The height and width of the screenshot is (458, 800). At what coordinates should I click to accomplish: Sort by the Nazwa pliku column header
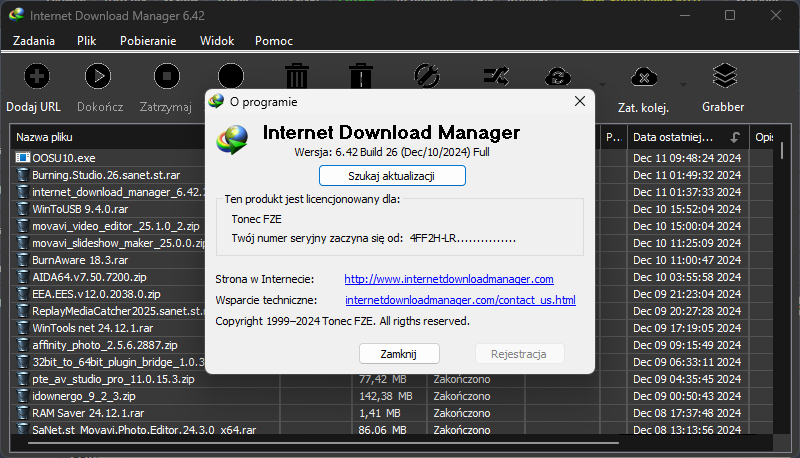click(x=108, y=137)
